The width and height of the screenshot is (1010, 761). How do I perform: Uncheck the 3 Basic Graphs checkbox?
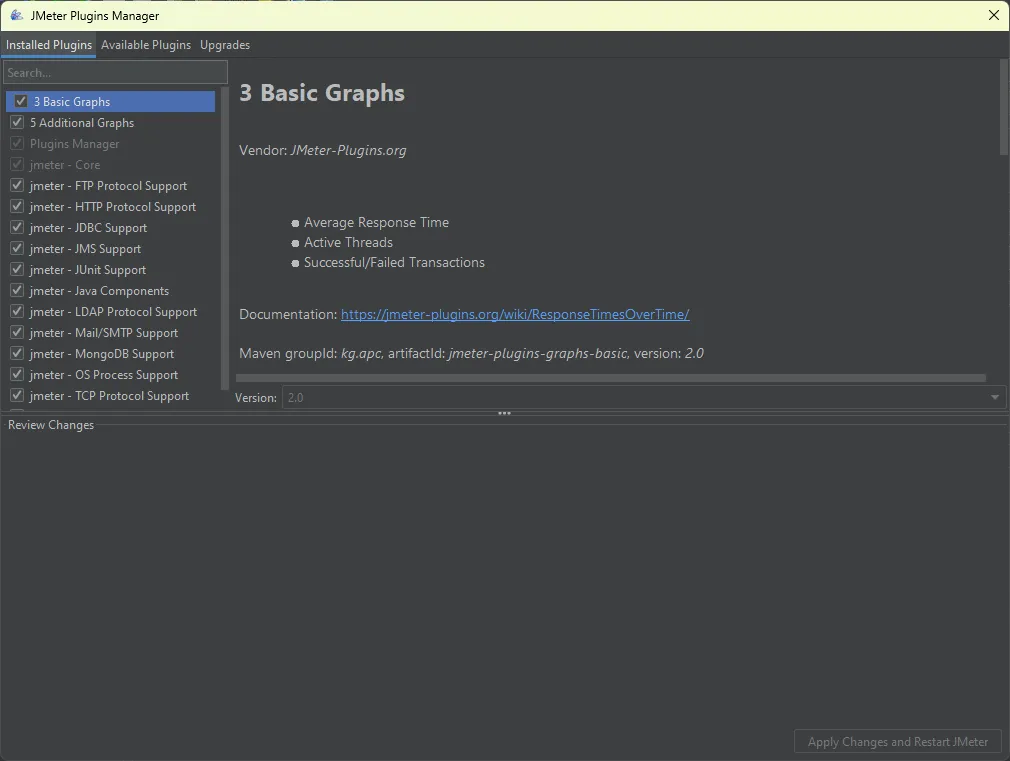point(21,101)
